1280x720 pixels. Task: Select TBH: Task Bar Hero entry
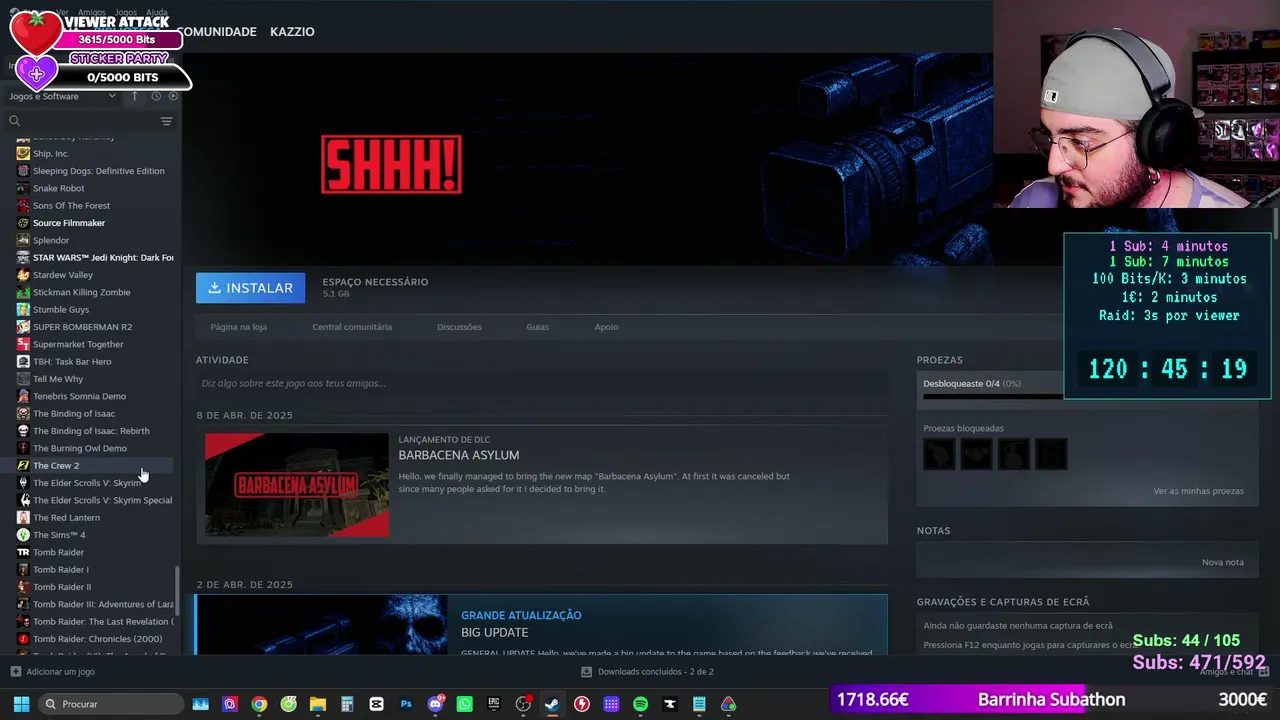click(x=72, y=362)
